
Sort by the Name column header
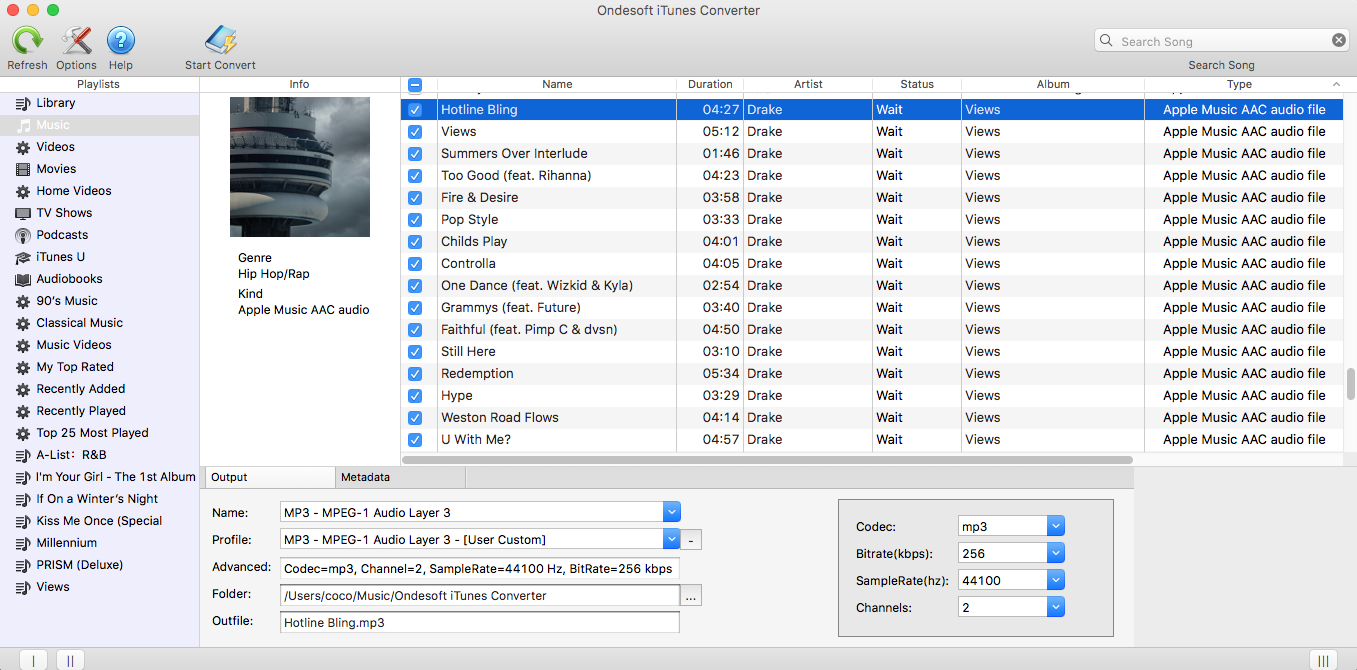pyautogui.click(x=557, y=85)
